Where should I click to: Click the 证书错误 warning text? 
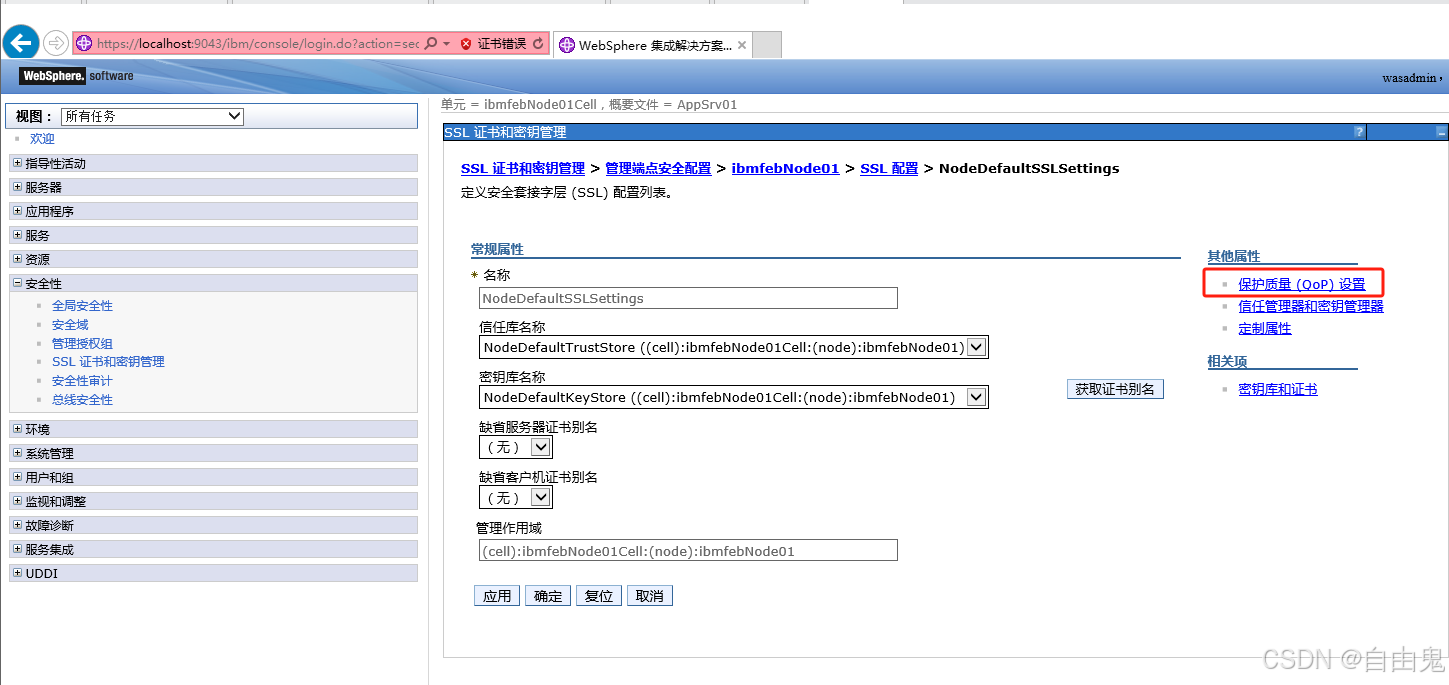click(x=502, y=44)
